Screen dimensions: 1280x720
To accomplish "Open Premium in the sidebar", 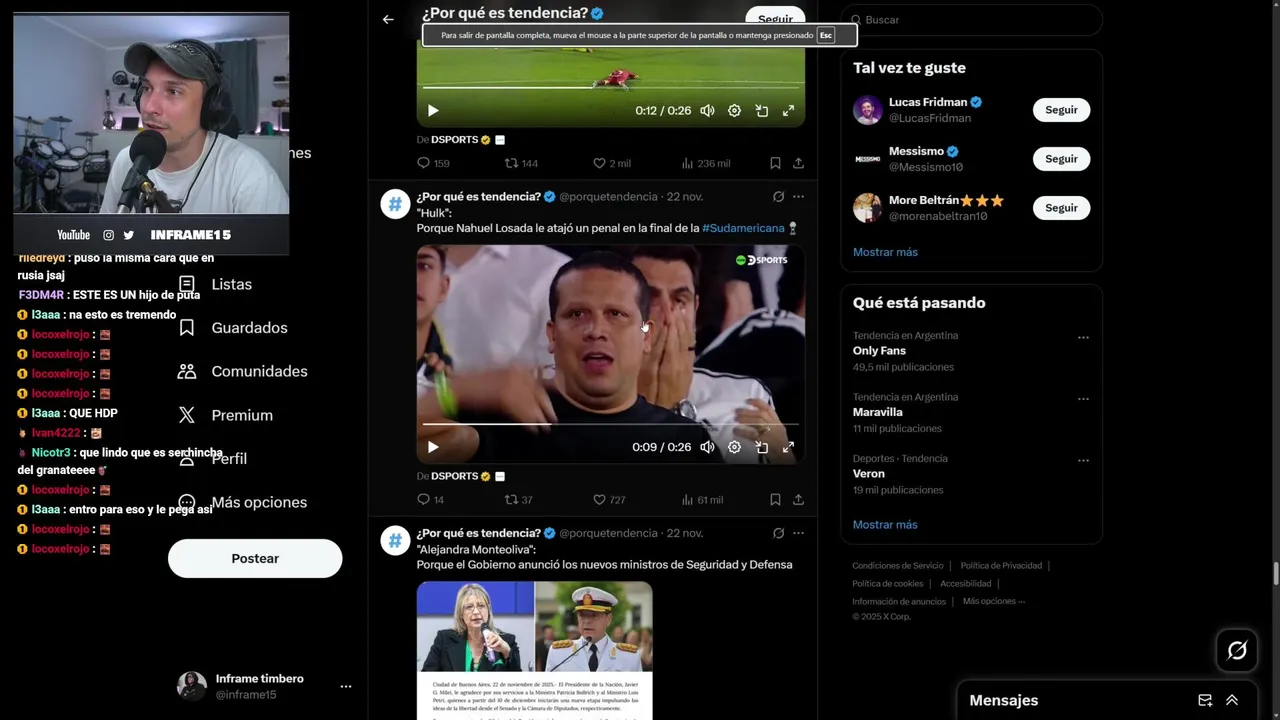I will pos(225,415).
